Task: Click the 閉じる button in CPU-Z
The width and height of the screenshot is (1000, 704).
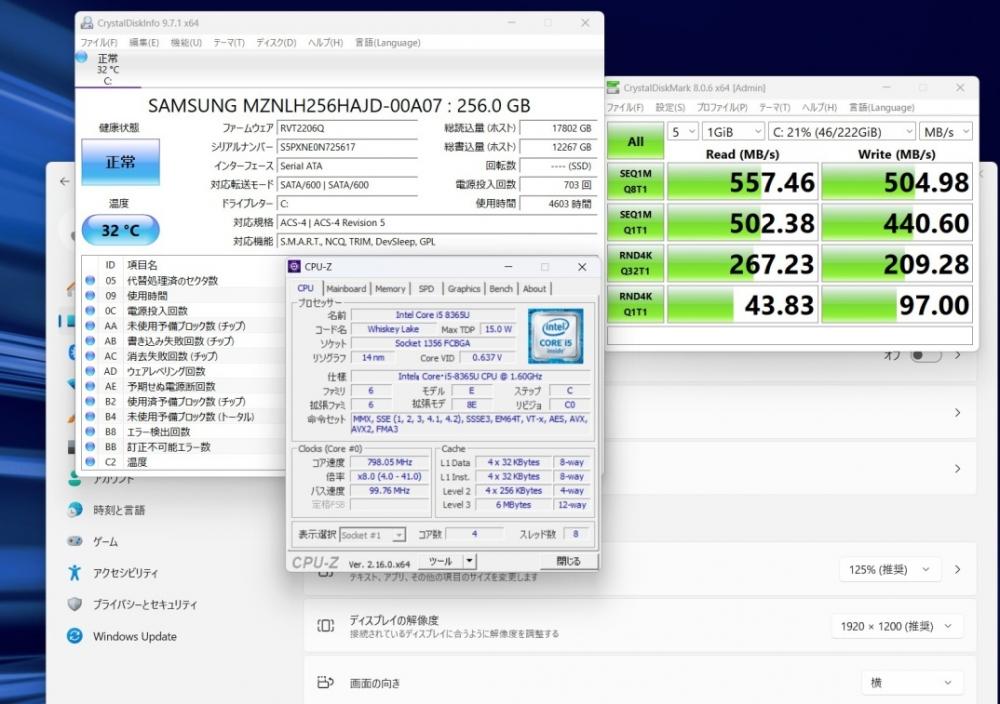Action: click(568, 561)
